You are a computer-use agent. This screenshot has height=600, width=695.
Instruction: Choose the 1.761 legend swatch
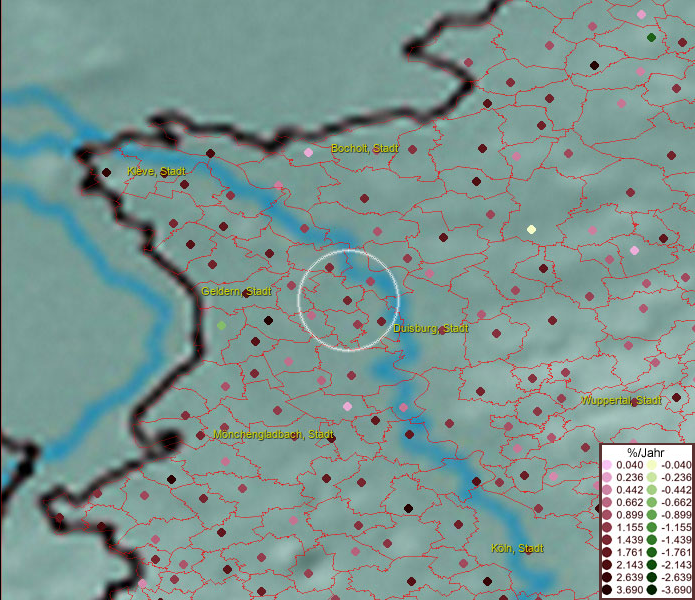(607, 553)
